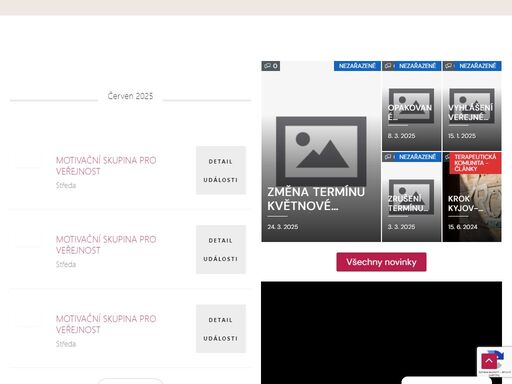Viewport: 512px width, 384px height.
Task: Open Detail události for second event
Action: coord(221,250)
